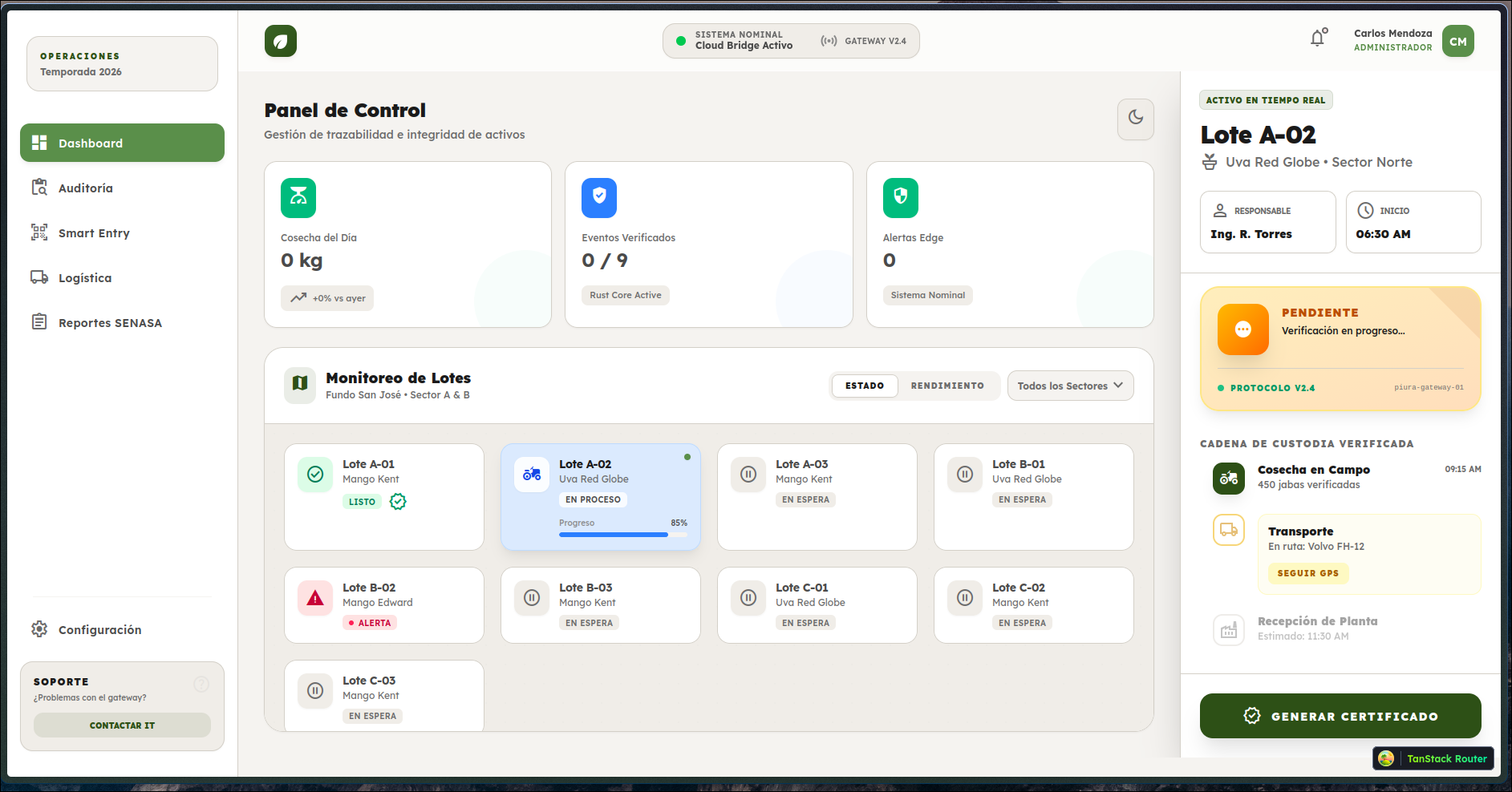Click the piura-gateway-01 text
Screen dimensions: 1512x792
(1429, 387)
